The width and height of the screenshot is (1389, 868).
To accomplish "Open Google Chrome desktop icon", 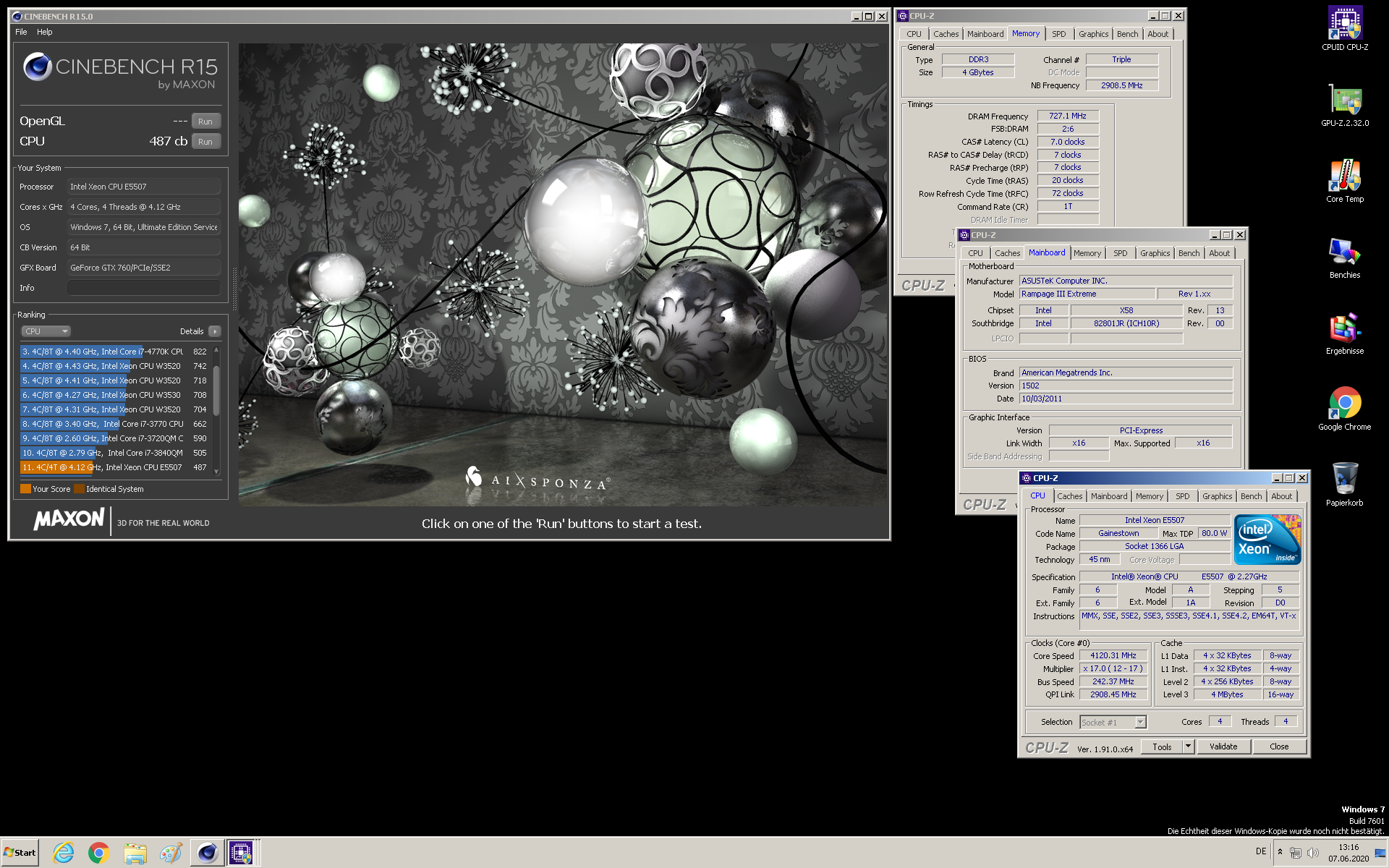I will (1345, 409).
